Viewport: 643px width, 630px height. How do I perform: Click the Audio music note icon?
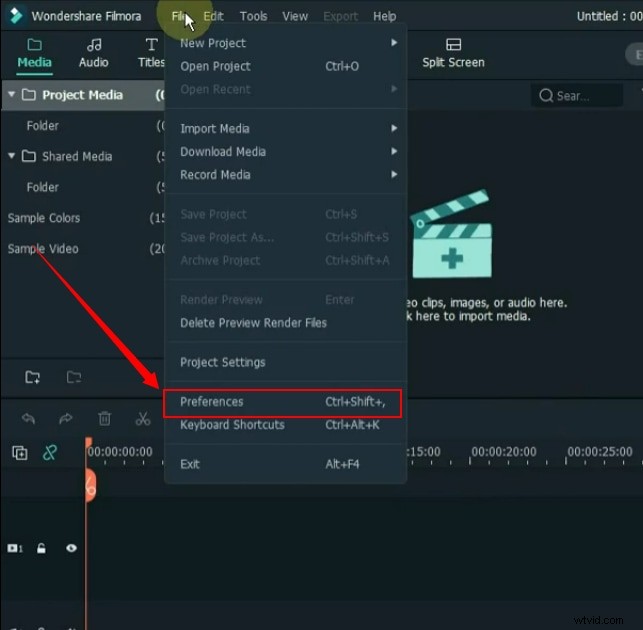94,44
